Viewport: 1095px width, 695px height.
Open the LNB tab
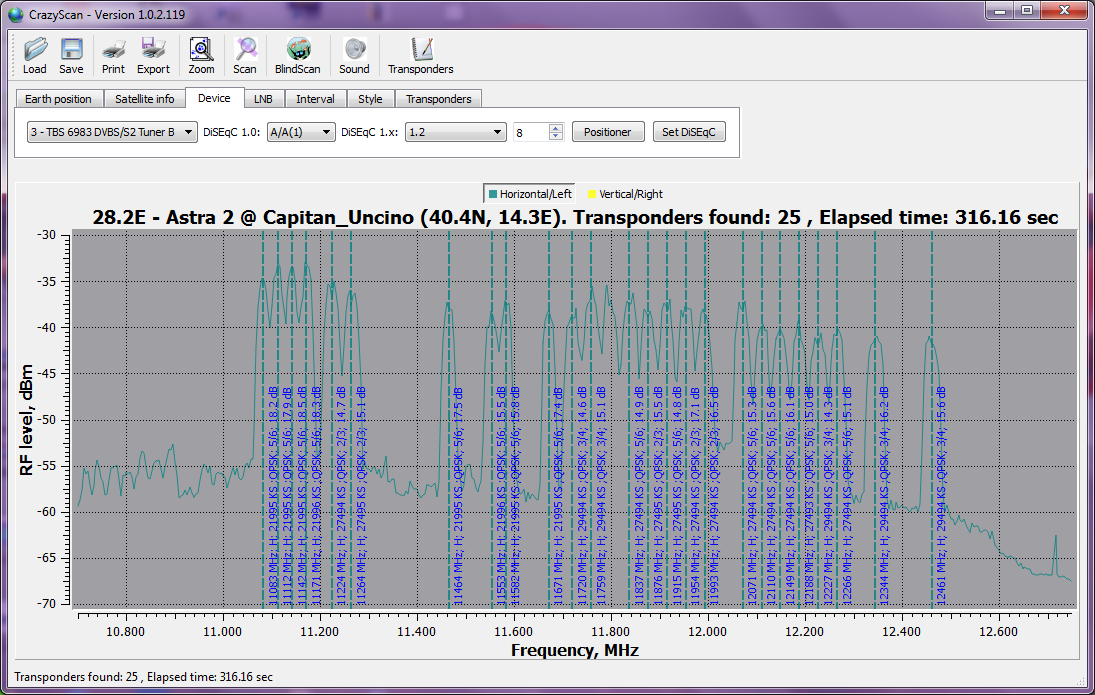pos(263,98)
